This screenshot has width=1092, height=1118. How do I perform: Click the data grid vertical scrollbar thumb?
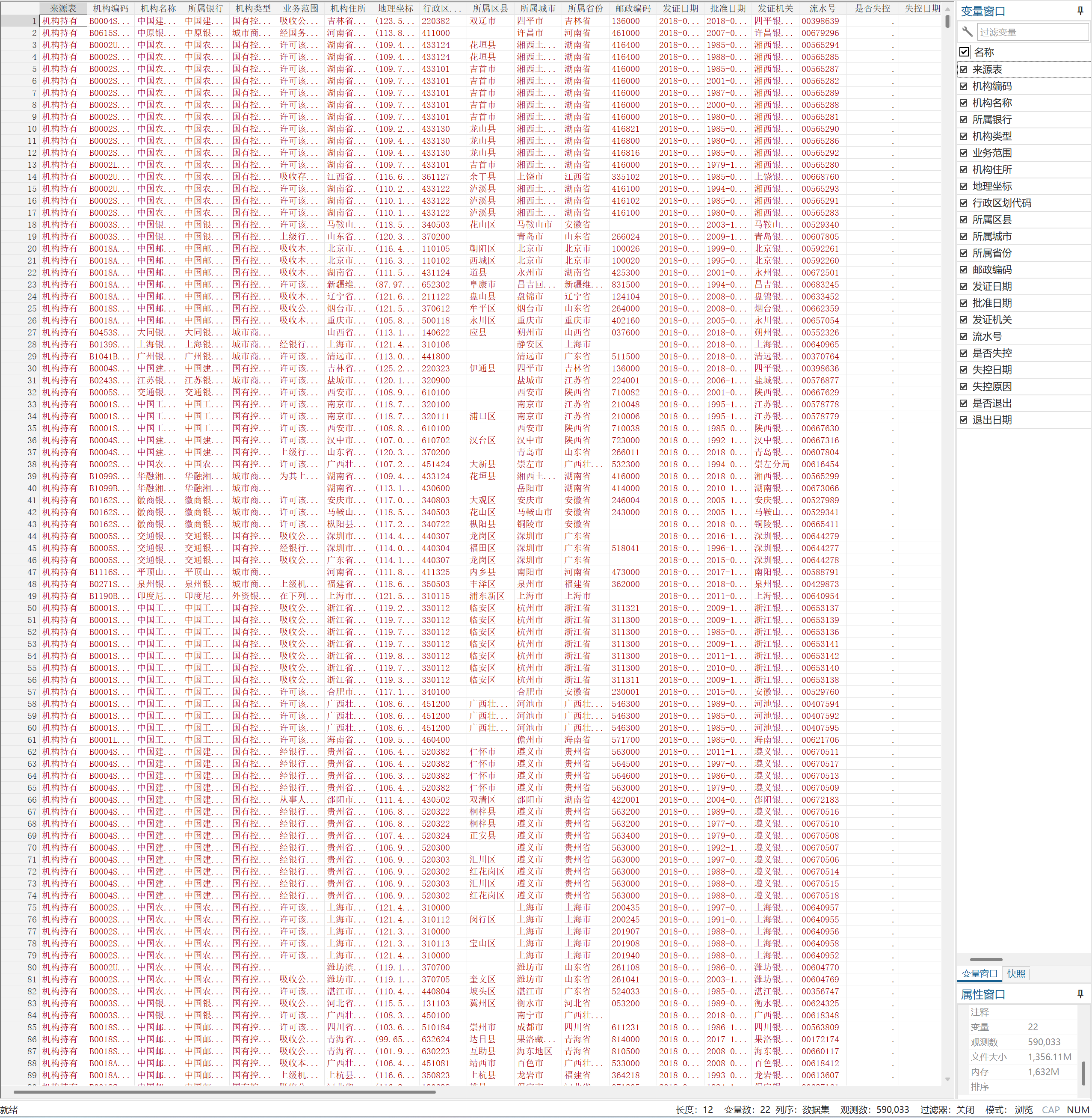click(947, 21)
